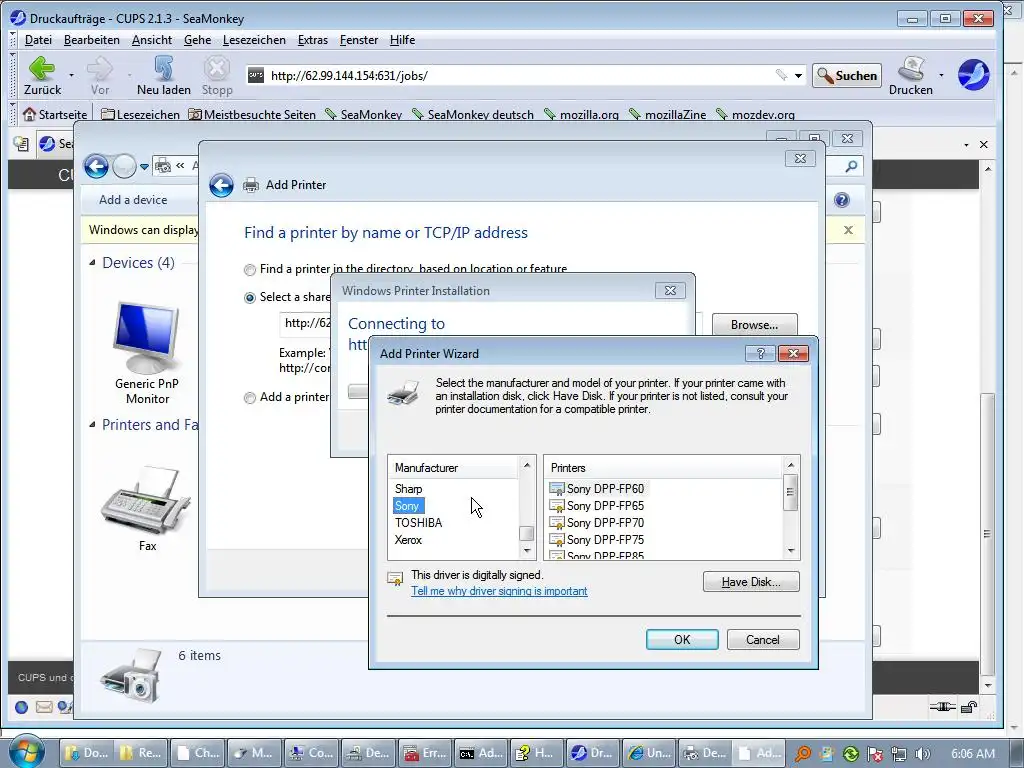Click back arrow in Devices window

click(96, 167)
